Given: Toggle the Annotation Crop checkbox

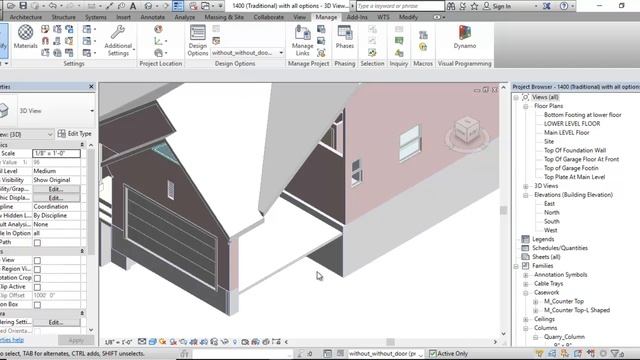Looking at the screenshot, I should coord(37,278).
